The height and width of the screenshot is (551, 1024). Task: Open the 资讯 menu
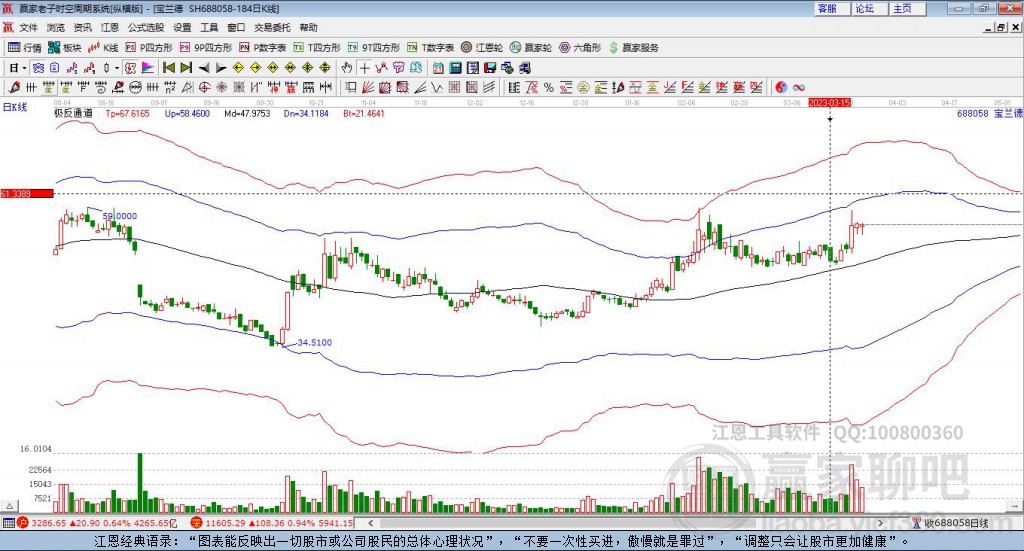(x=83, y=27)
